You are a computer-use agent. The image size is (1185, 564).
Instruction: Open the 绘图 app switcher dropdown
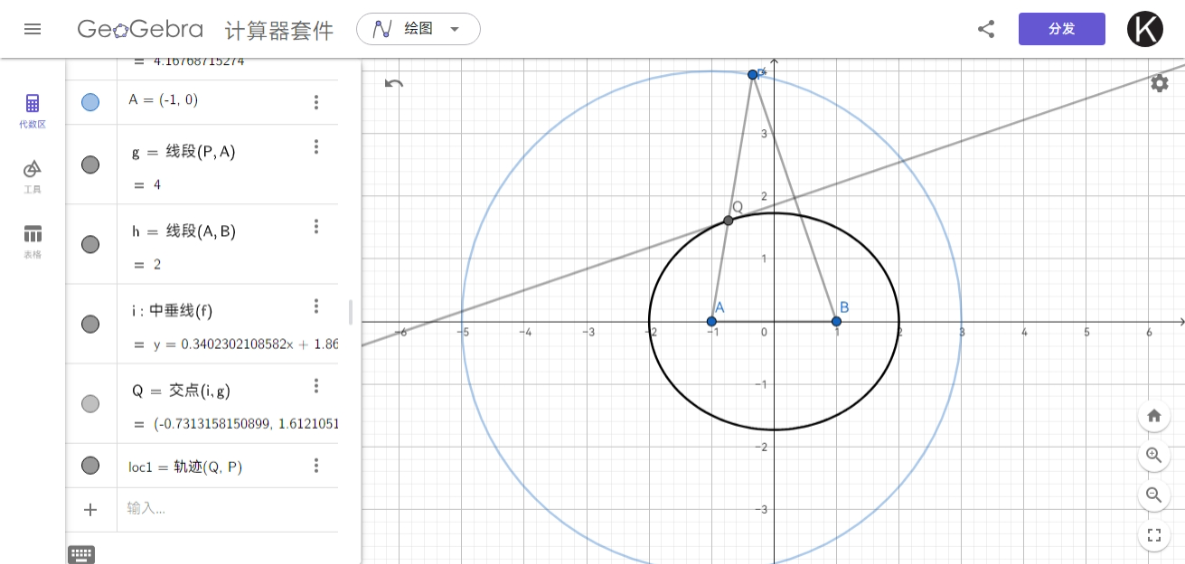click(418, 29)
